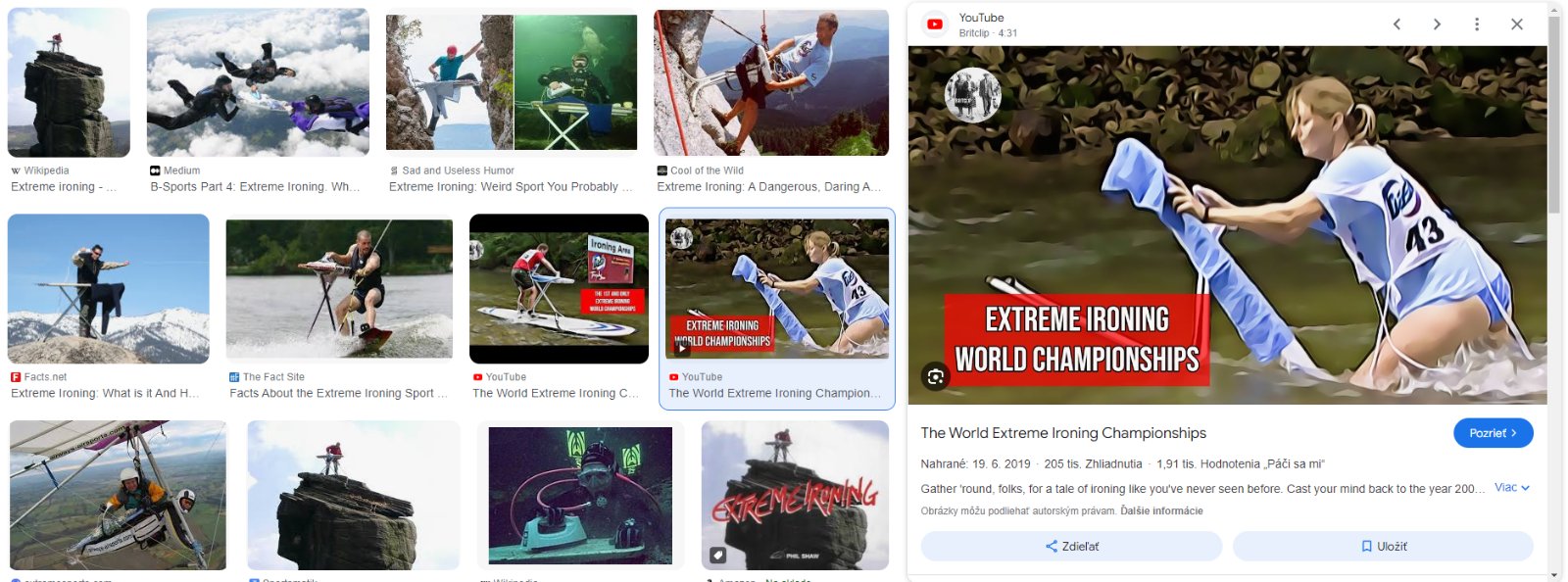Click the YouTube logo icon in preview header
The height and width of the screenshot is (582, 1568).
click(936, 24)
